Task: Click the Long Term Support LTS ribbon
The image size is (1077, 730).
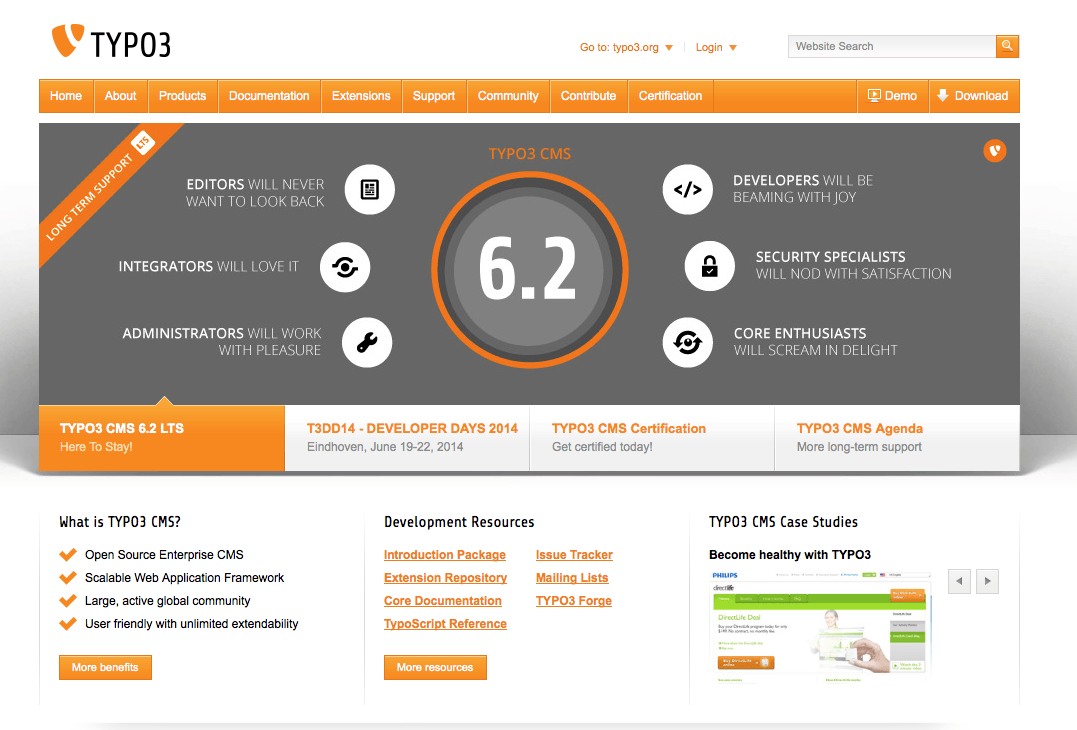Action: pyautogui.click(x=100, y=187)
